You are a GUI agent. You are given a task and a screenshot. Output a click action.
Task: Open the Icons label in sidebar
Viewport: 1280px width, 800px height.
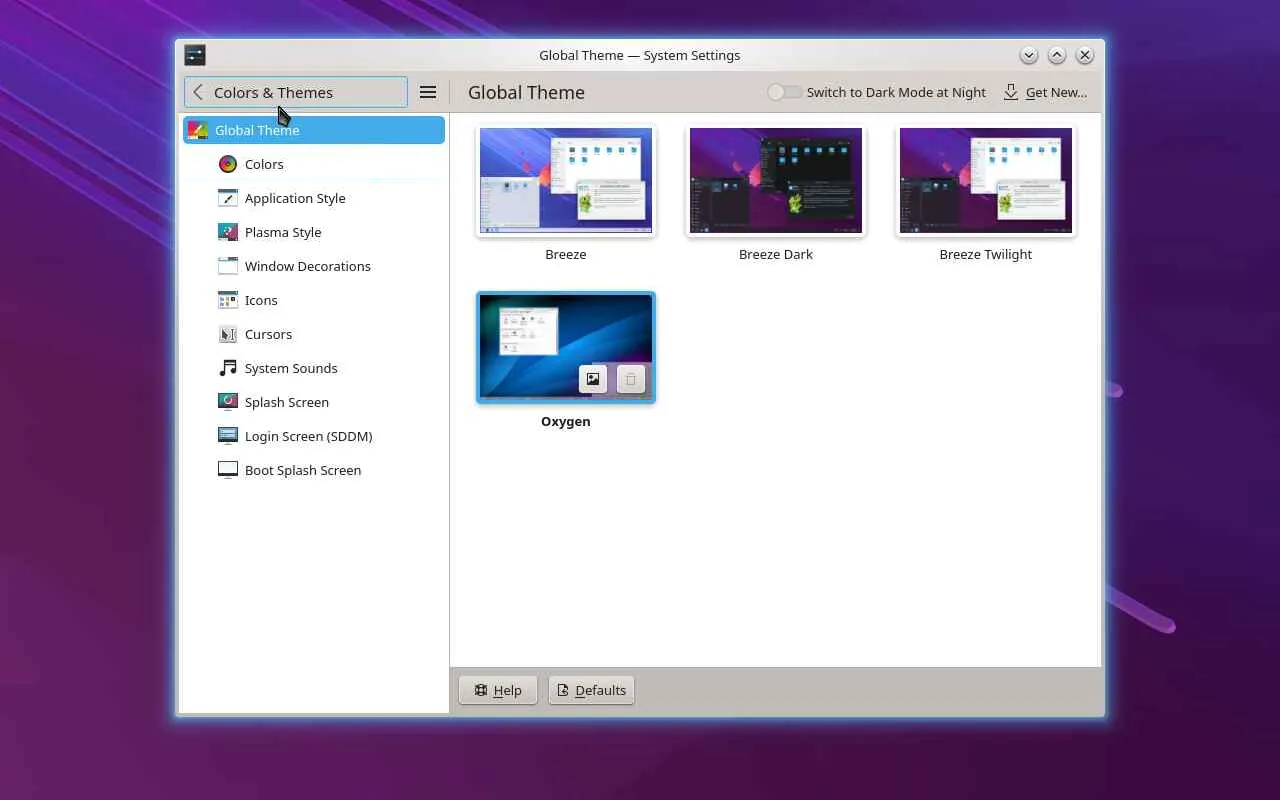click(261, 300)
